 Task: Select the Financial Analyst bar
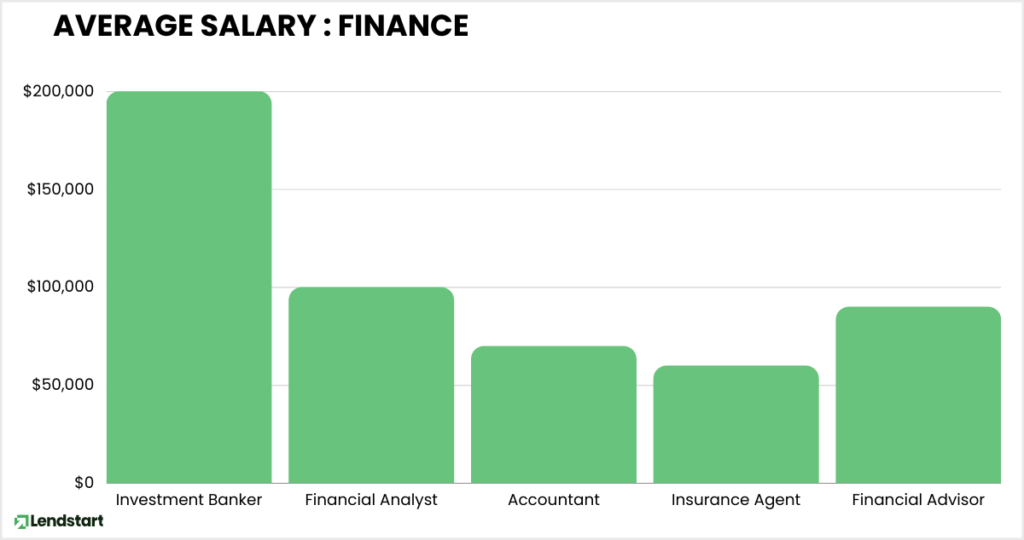point(371,385)
